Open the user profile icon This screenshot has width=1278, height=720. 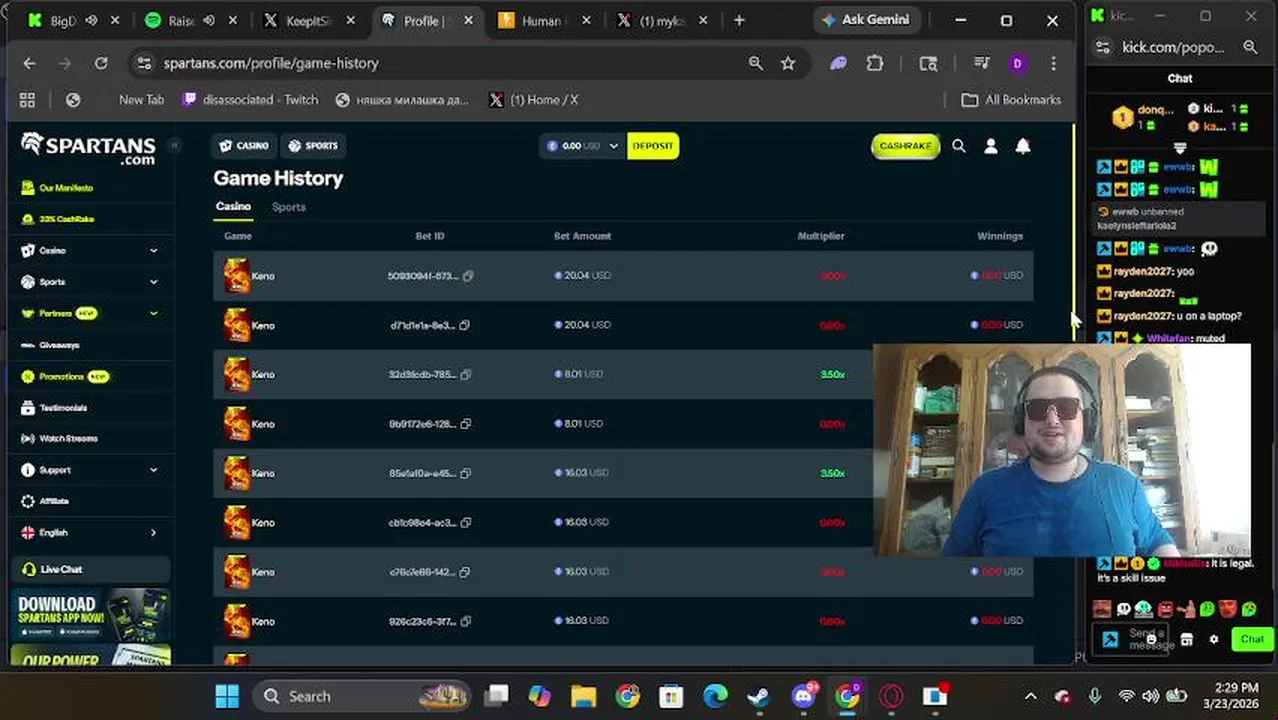click(x=990, y=146)
